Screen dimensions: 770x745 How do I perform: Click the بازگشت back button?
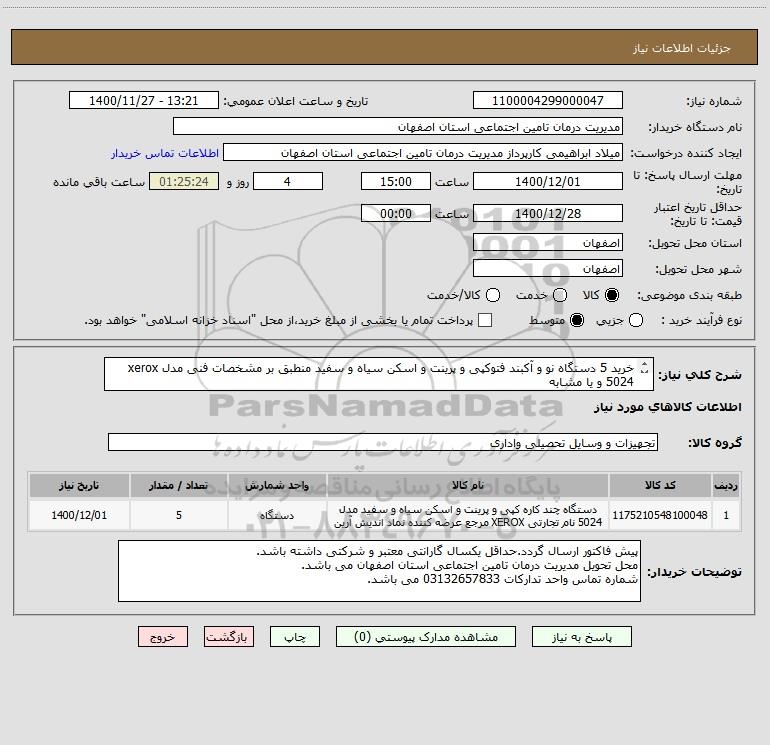(229, 636)
